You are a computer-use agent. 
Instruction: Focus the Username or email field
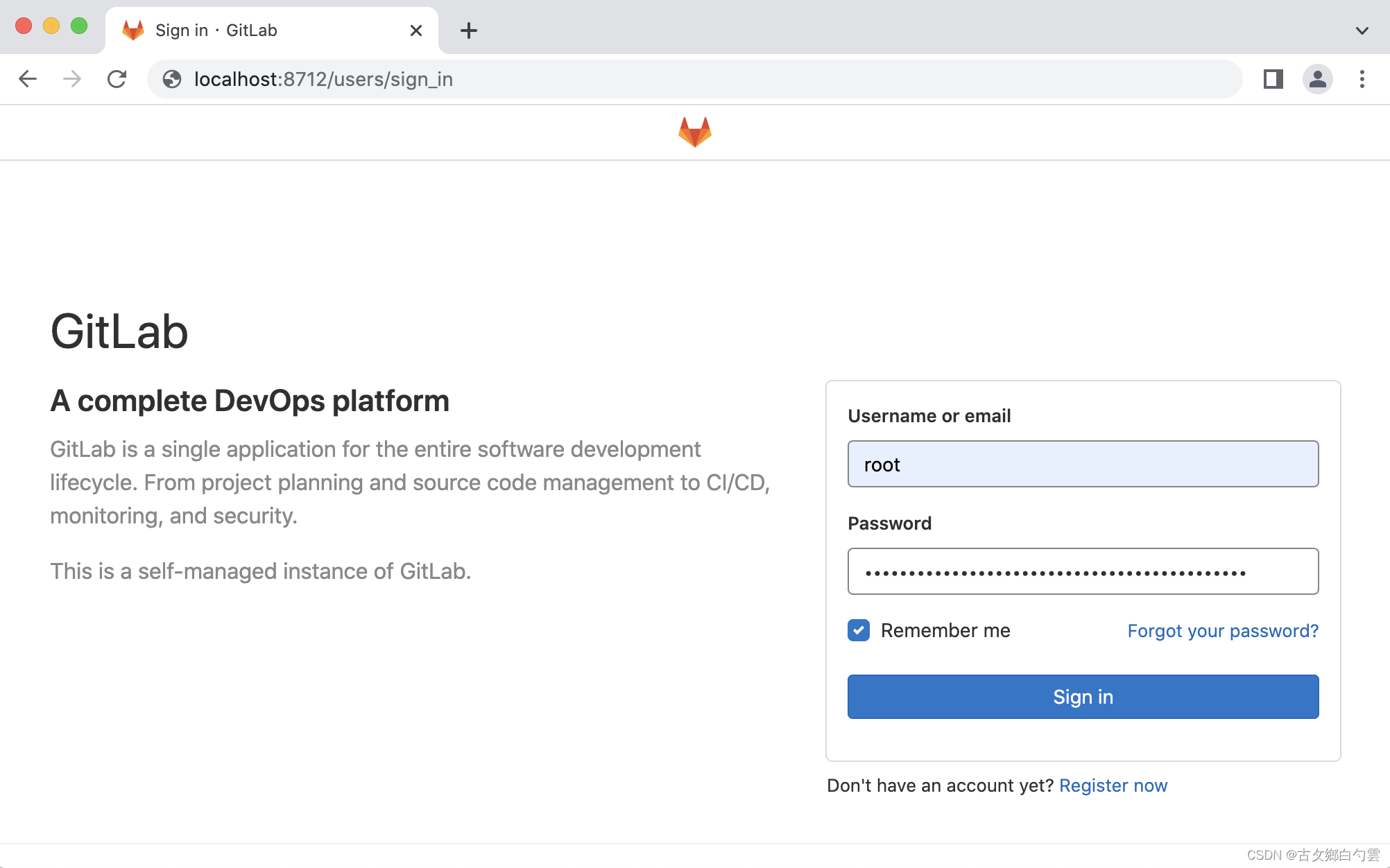coord(1083,464)
